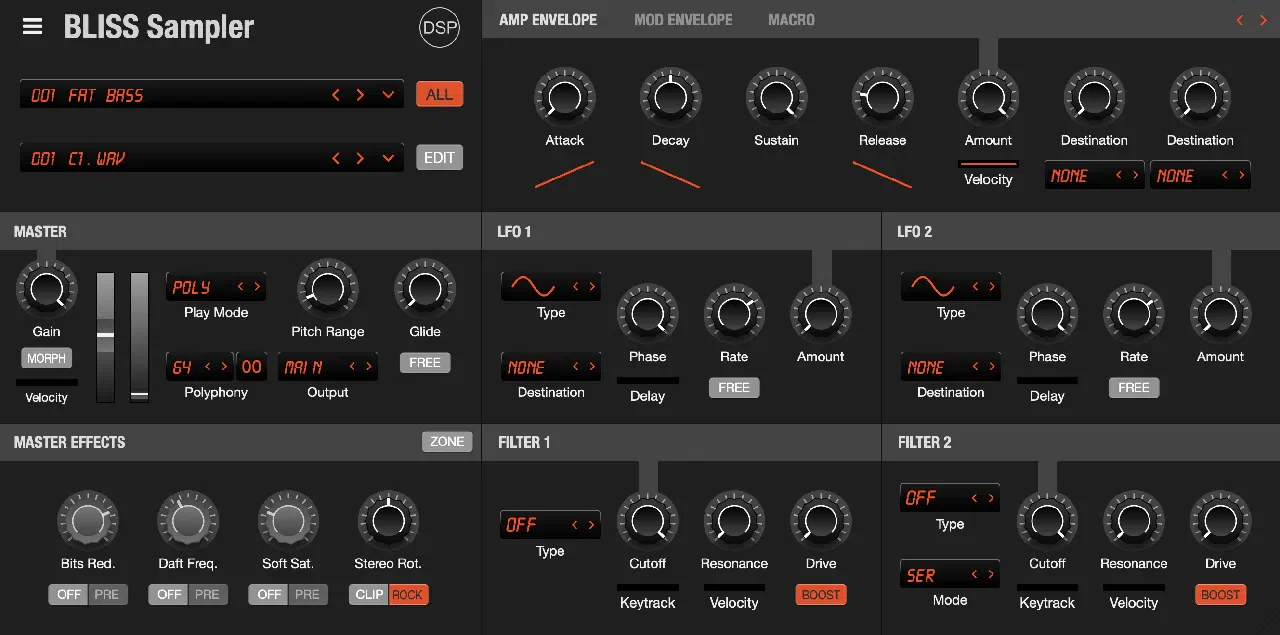The height and width of the screenshot is (635, 1280).
Task: Toggle Daft Freq. PRE switch
Action: click(207, 594)
